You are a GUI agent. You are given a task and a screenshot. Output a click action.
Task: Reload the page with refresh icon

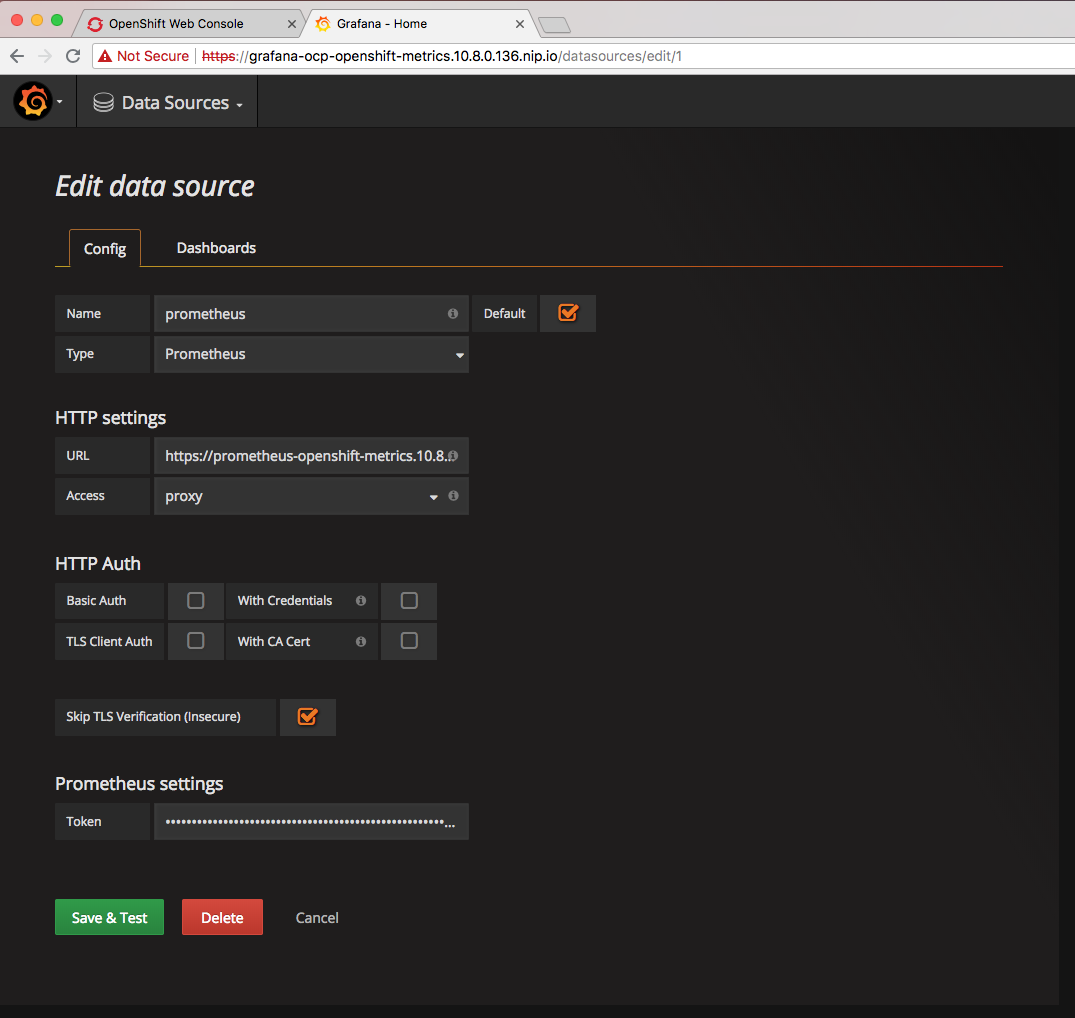[73, 56]
